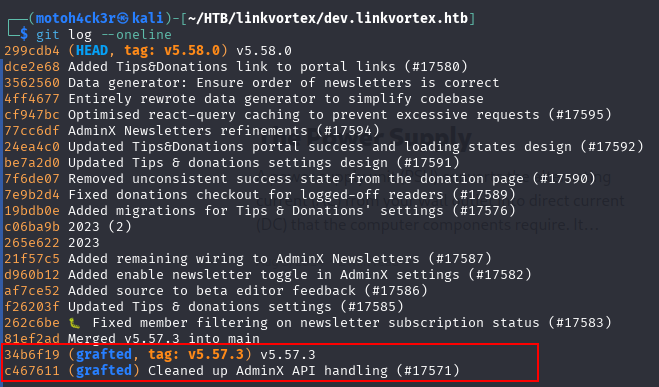Select commit hash 7f6de07
659x387 pixels.
click(x=32, y=179)
